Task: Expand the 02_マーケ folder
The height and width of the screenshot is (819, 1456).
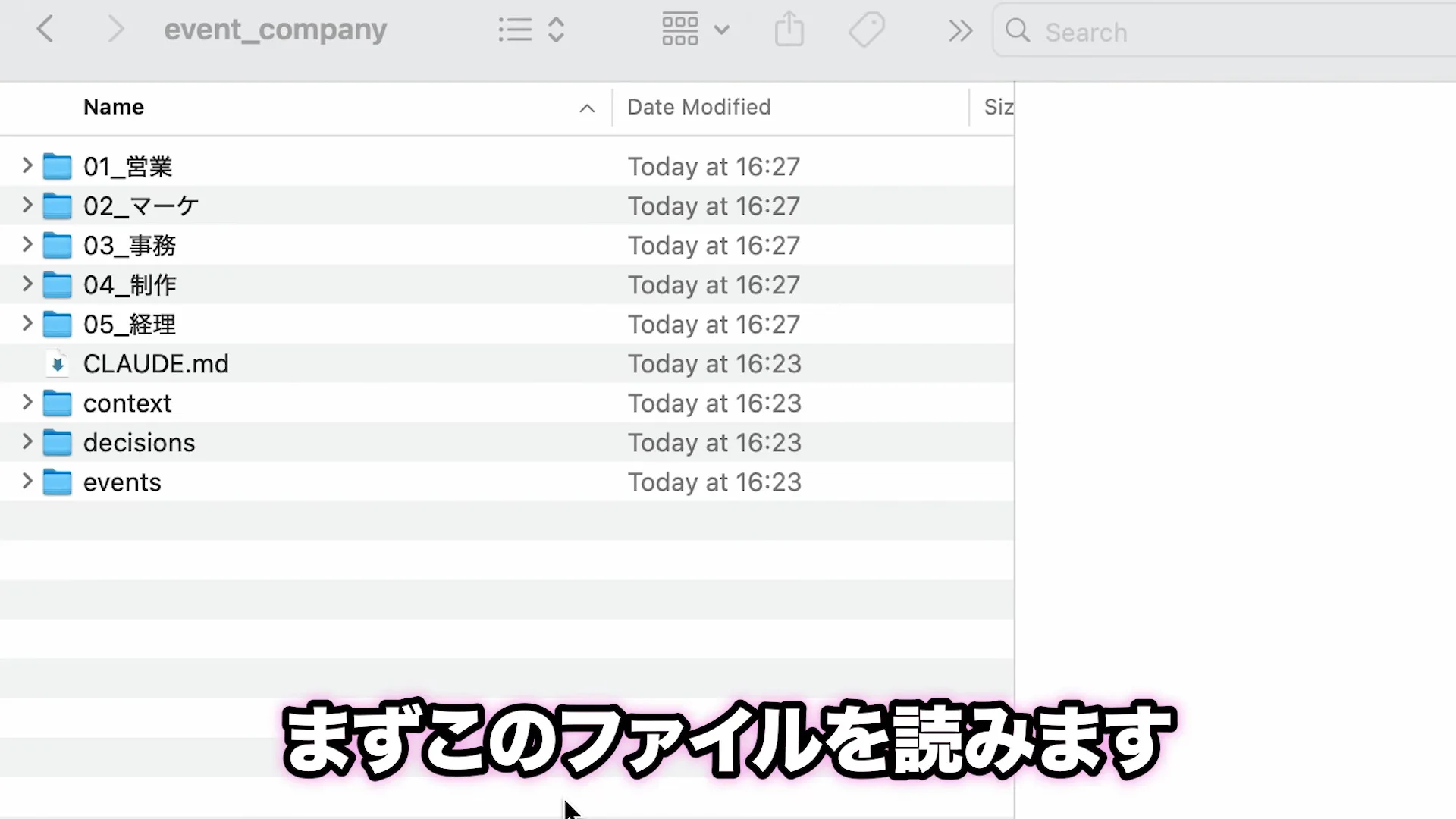Action: [27, 205]
